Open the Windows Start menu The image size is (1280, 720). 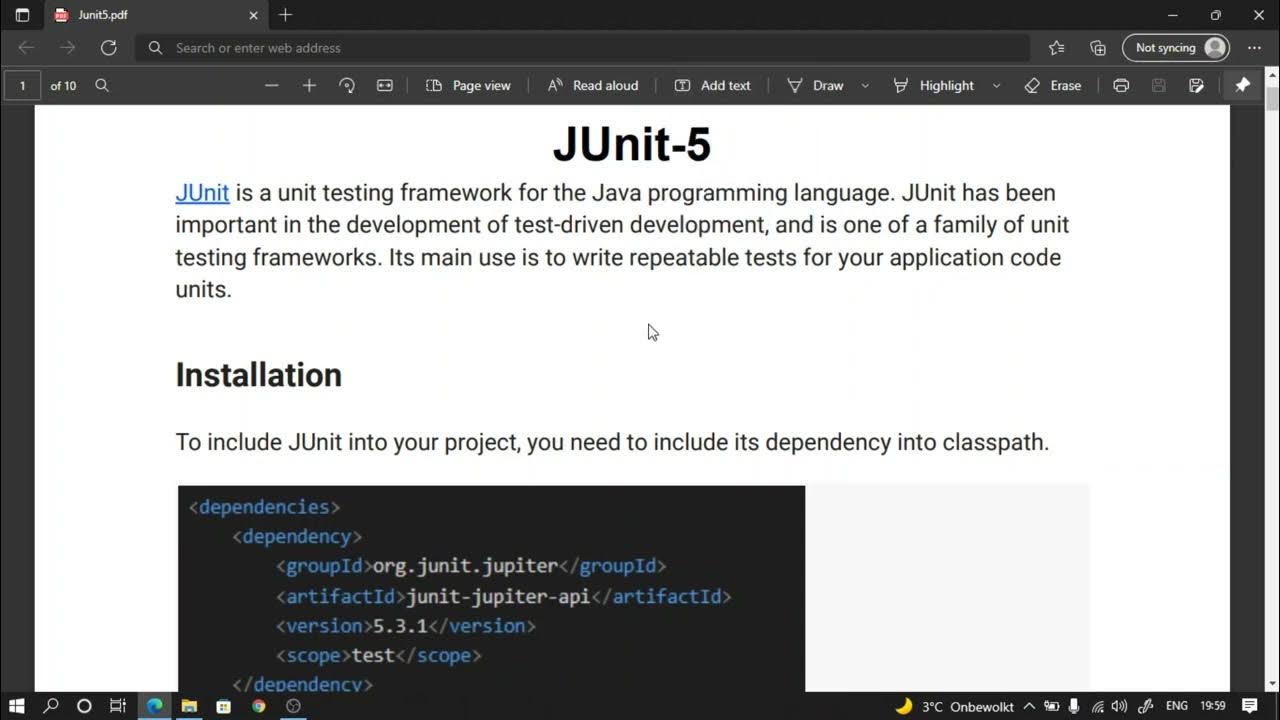(16, 706)
